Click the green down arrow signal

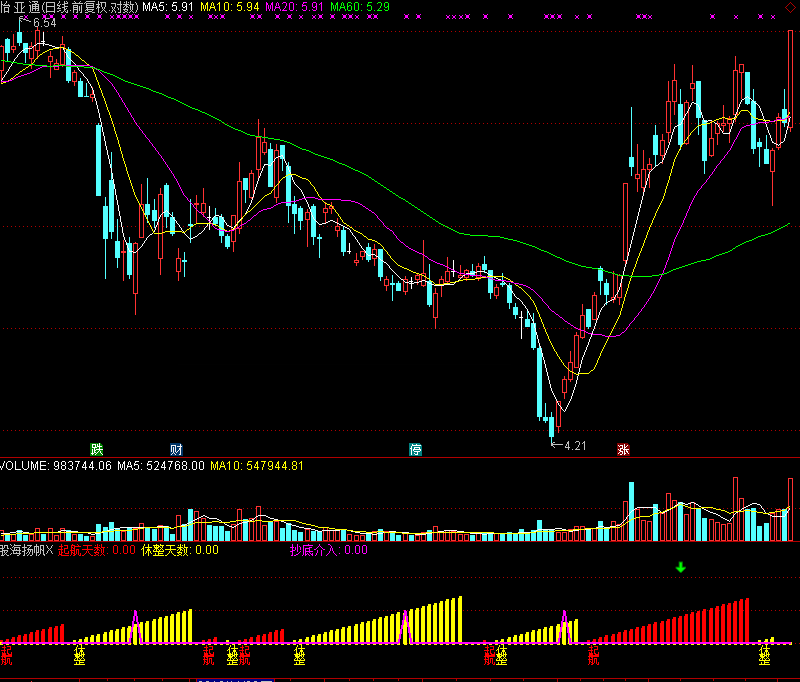click(x=681, y=568)
